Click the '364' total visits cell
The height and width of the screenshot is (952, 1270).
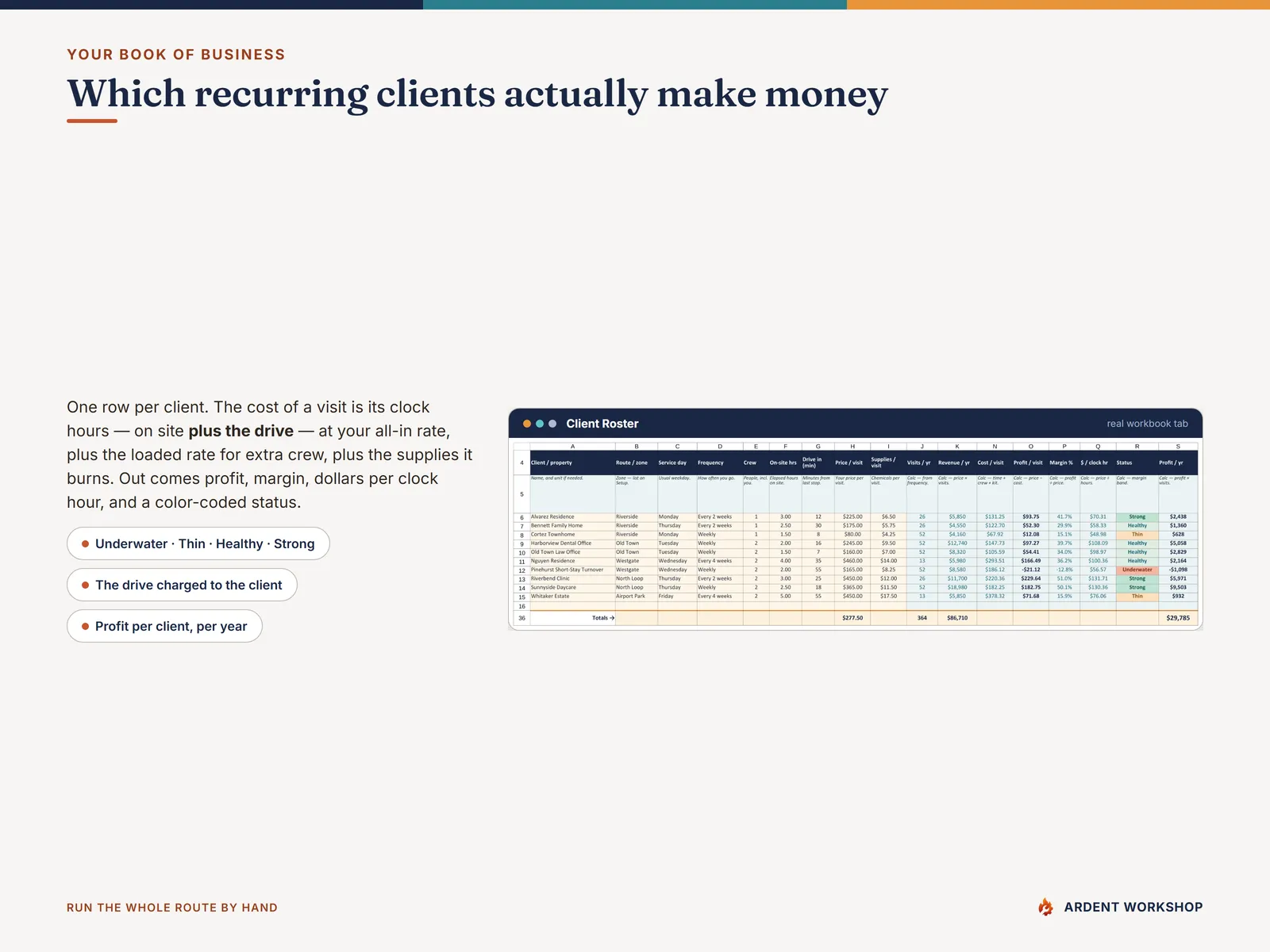pos(922,618)
